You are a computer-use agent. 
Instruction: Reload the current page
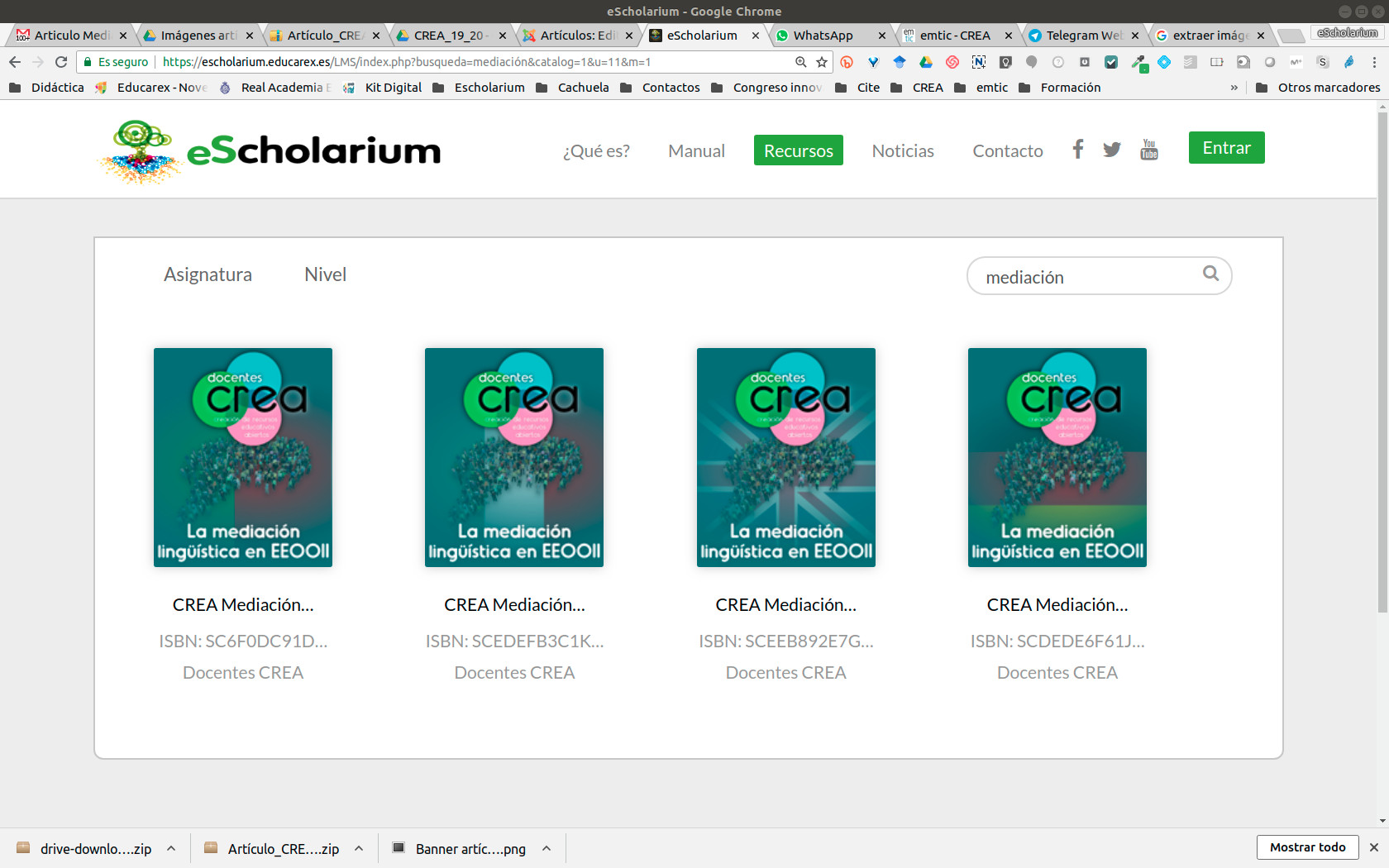61,62
